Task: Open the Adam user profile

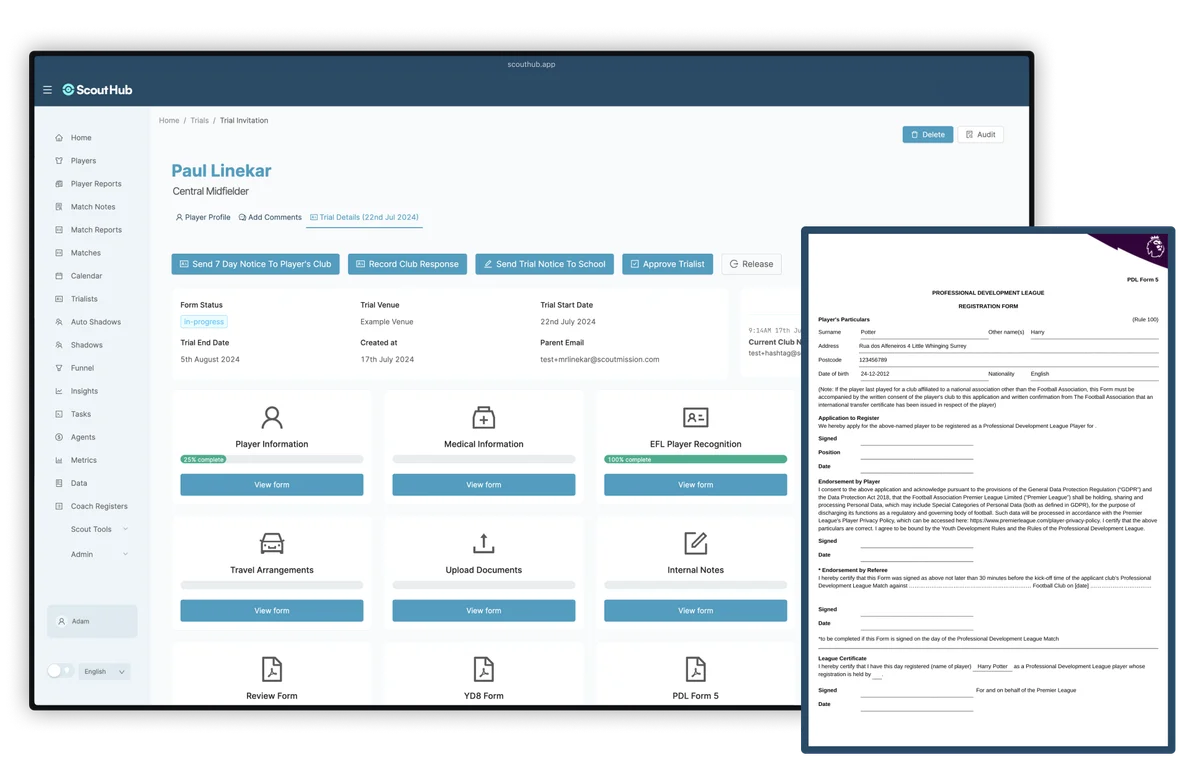Action: [92, 621]
